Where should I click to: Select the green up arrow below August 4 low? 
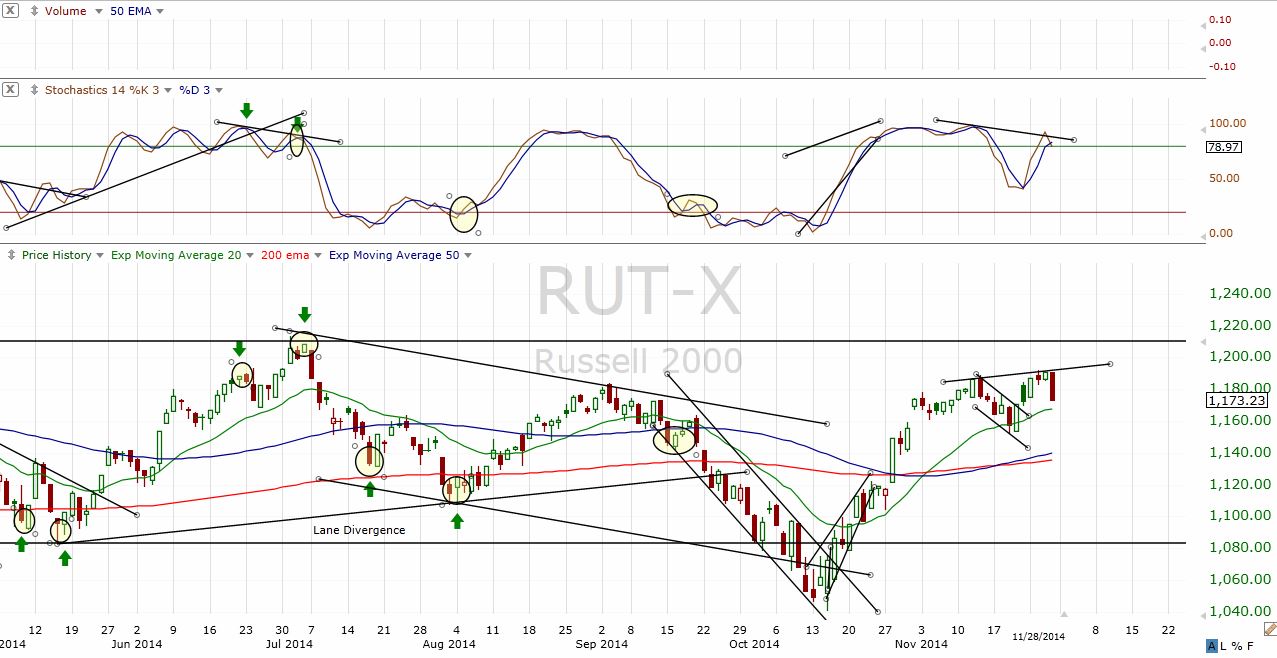(x=457, y=521)
